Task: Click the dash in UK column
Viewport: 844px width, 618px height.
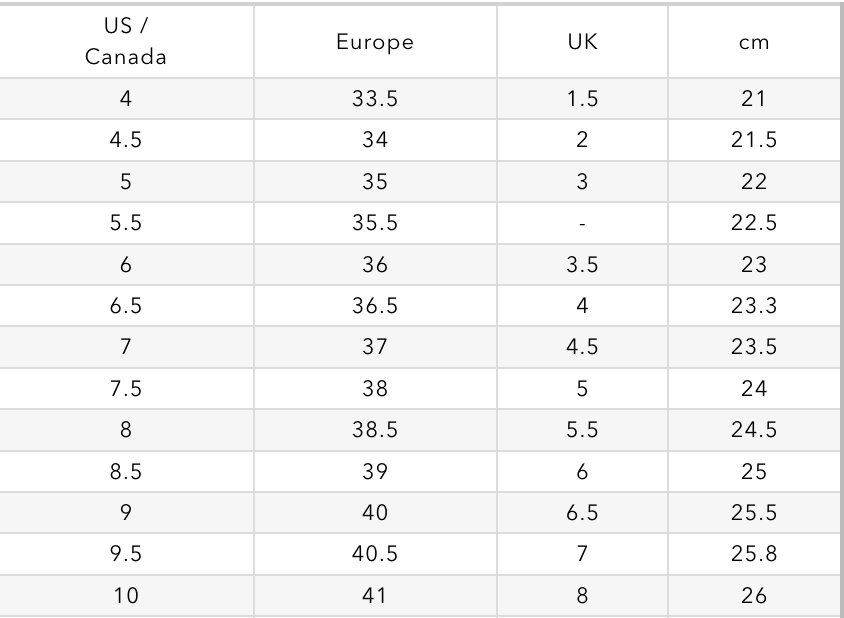Action: tap(582, 224)
